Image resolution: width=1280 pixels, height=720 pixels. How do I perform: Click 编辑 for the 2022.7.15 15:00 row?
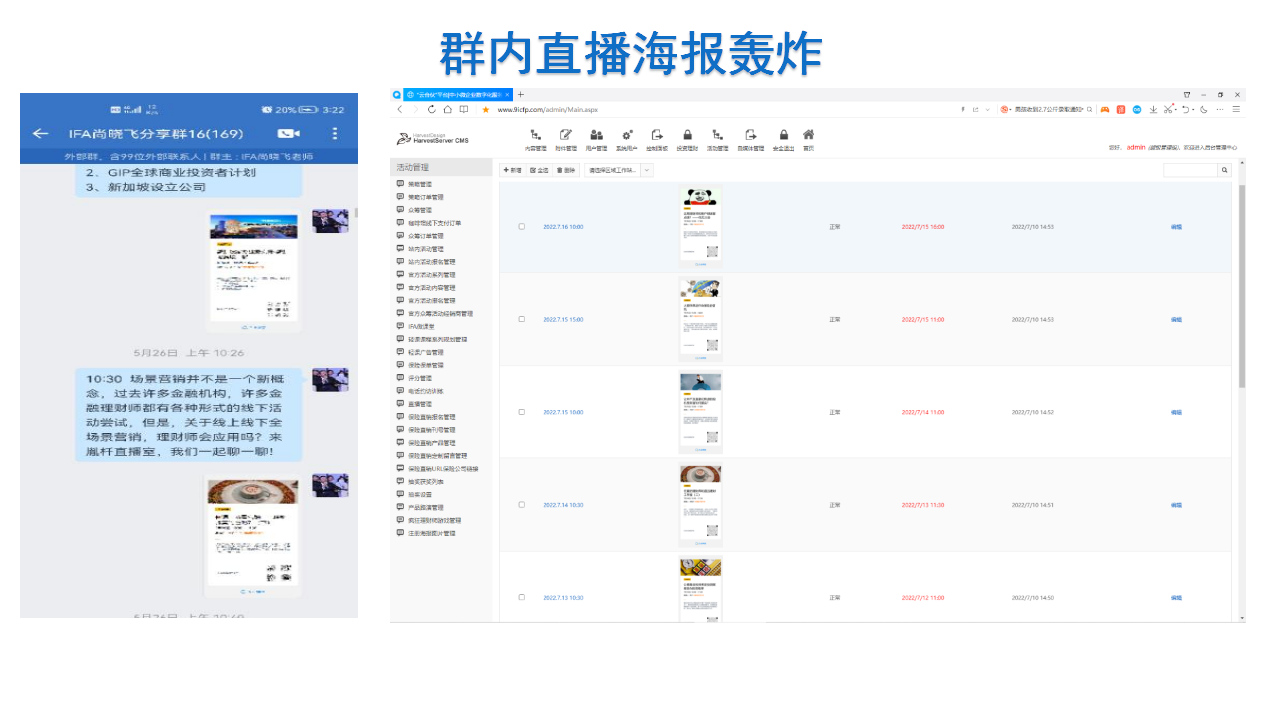[1176, 320]
